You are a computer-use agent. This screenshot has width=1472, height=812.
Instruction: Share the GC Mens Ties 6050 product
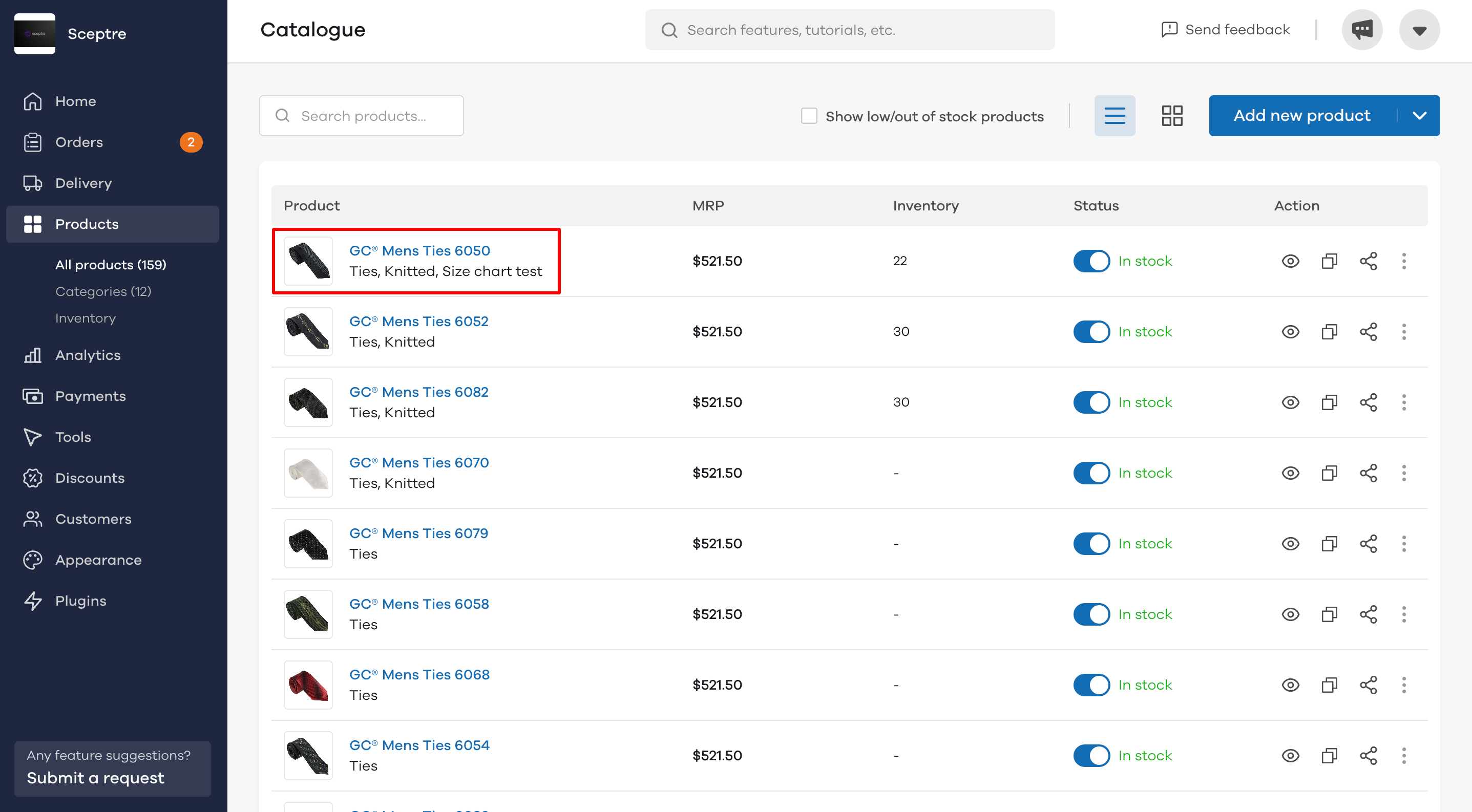pos(1368,261)
